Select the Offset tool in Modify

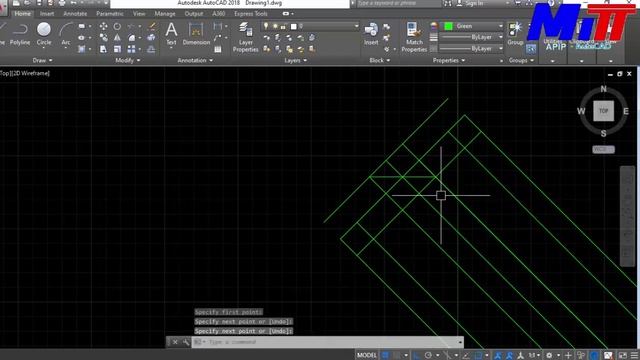tap(151, 49)
